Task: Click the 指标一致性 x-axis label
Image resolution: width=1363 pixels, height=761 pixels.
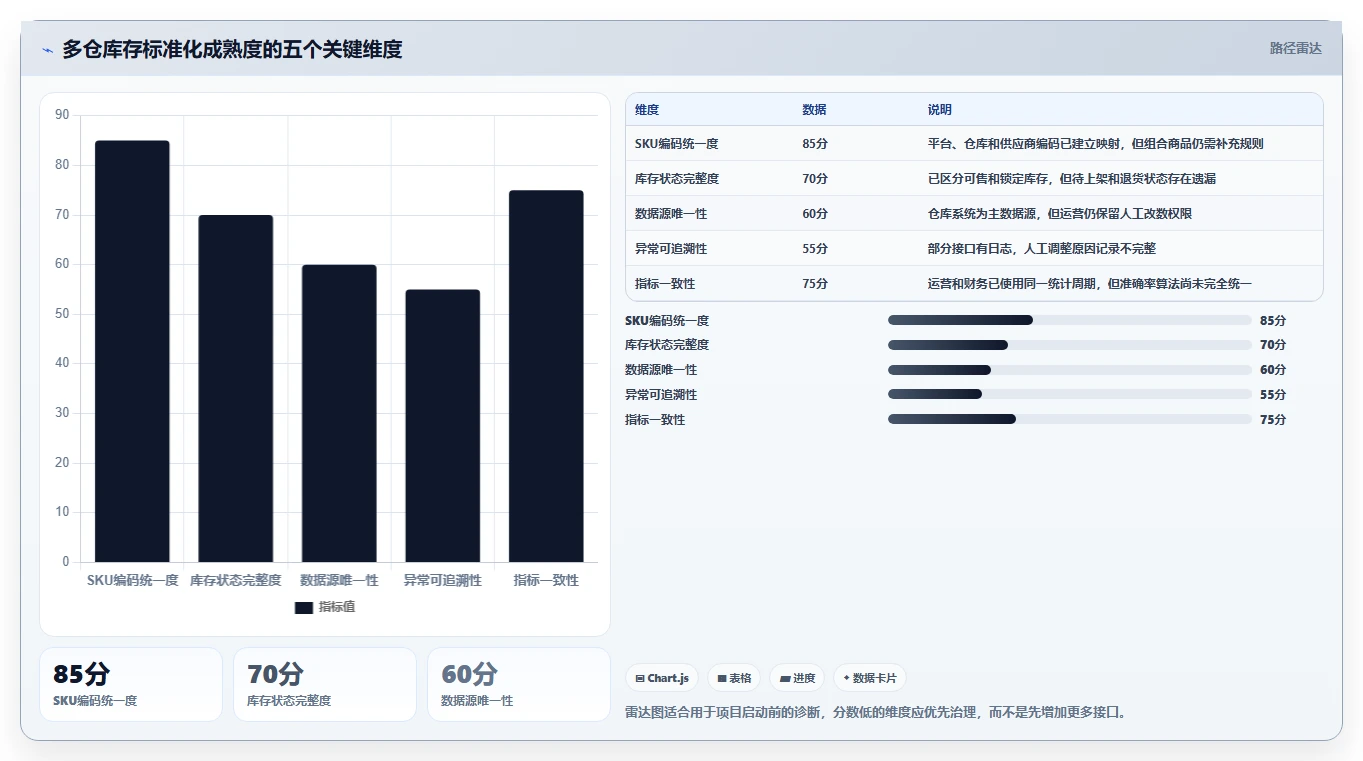Action: click(x=546, y=580)
